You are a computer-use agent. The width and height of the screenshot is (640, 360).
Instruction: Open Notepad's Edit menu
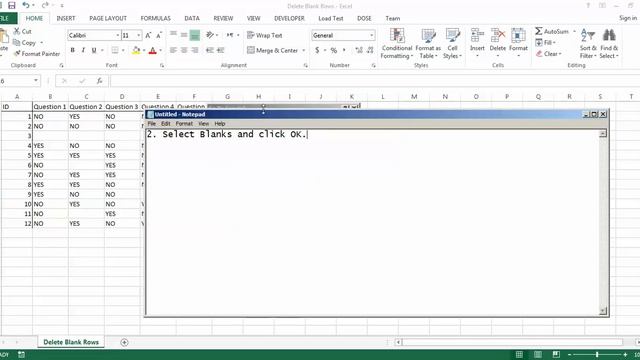pyautogui.click(x=165, y=123)
